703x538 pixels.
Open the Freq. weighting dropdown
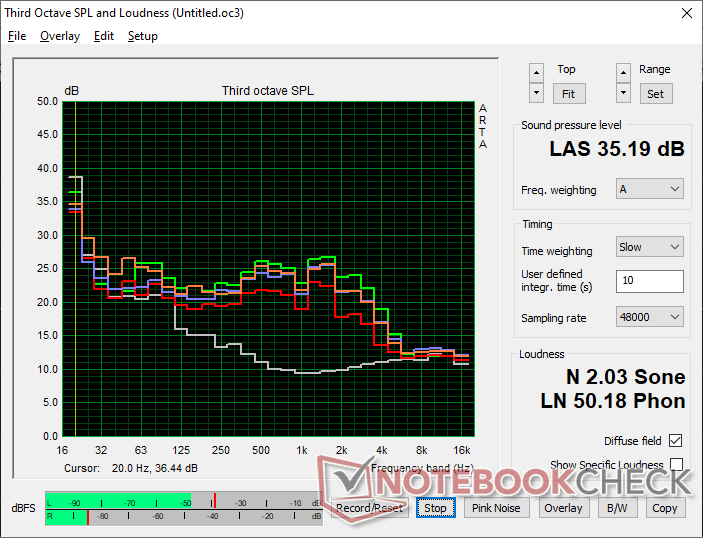650,189
